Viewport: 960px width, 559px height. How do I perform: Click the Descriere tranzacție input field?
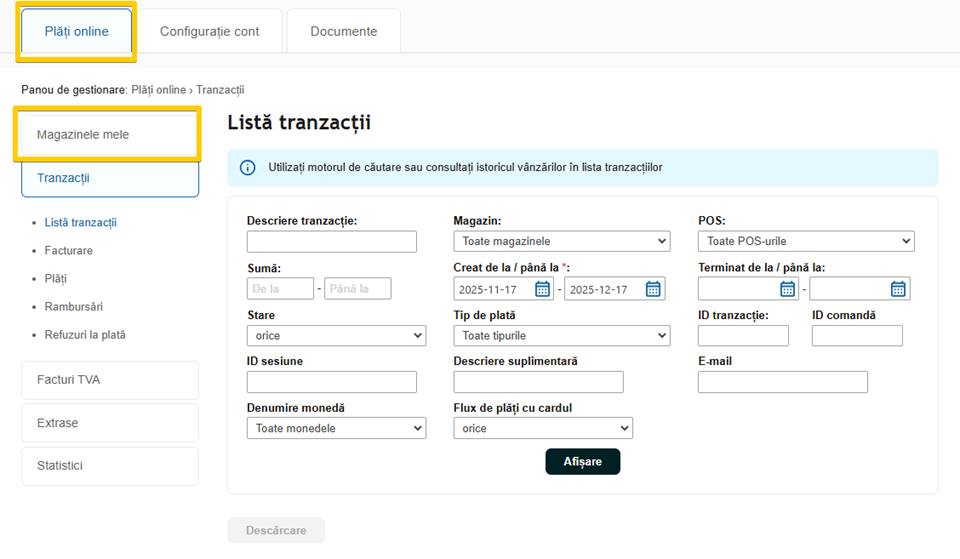331,241
